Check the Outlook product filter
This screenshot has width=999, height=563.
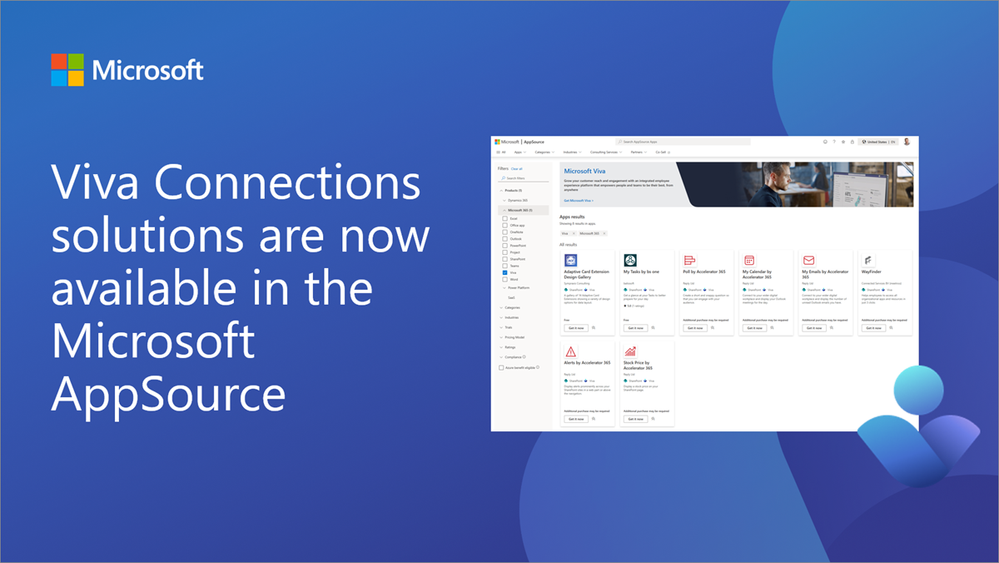[505, 239]
